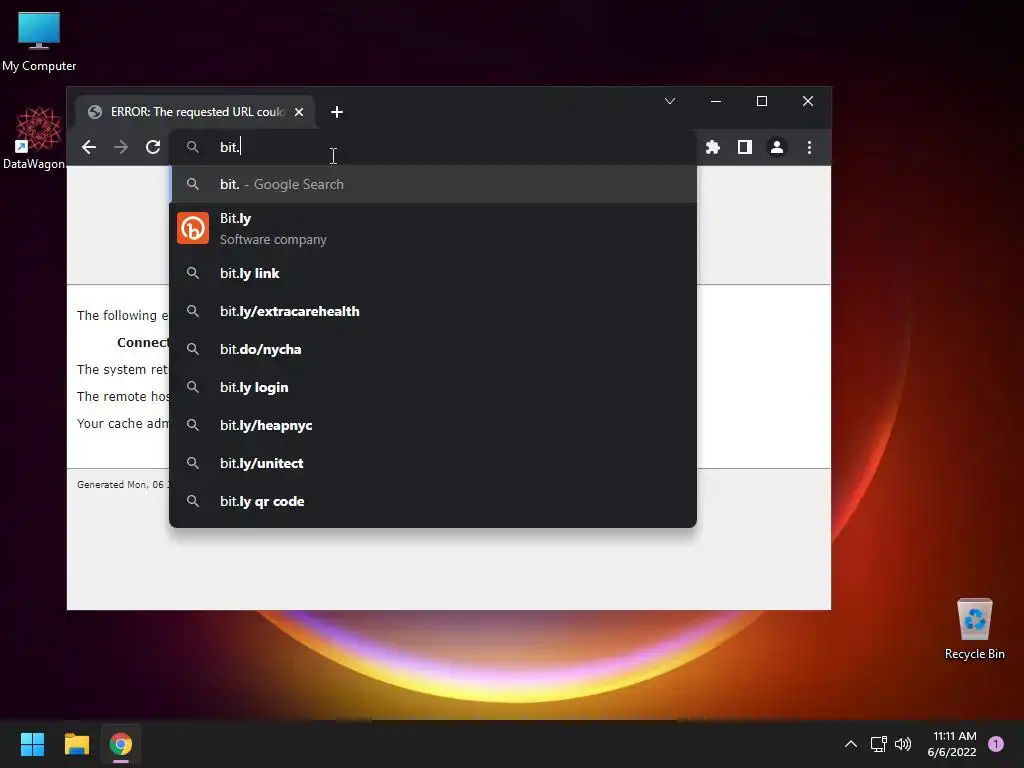Click 'The following e' text line
The image size is (1024, 768).
tap(122, 315)
